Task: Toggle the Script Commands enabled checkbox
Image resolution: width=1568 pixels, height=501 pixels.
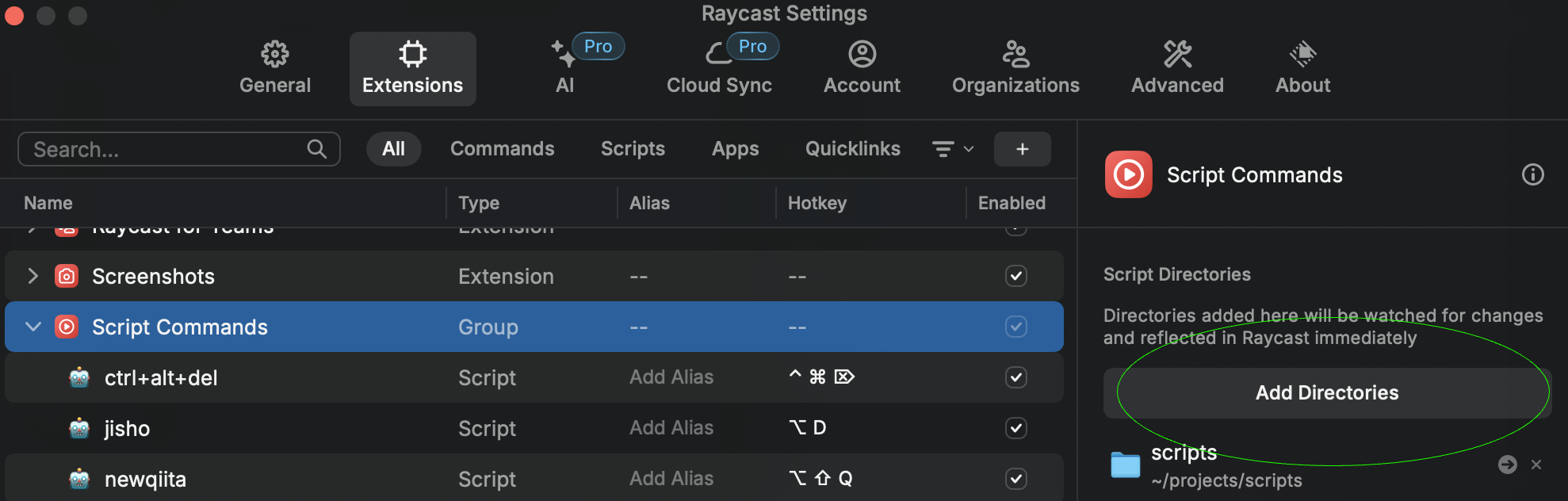Action: 1016,327
